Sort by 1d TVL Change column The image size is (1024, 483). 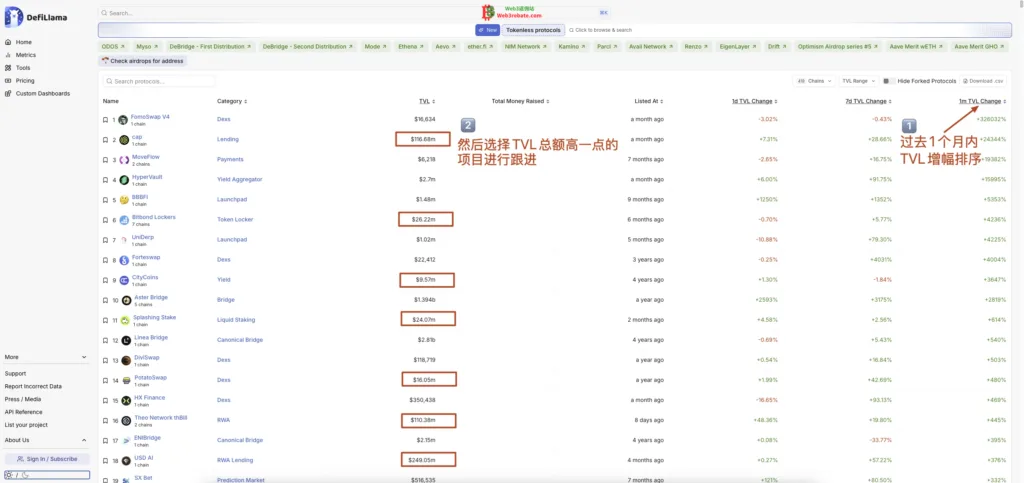coord(754,101)
